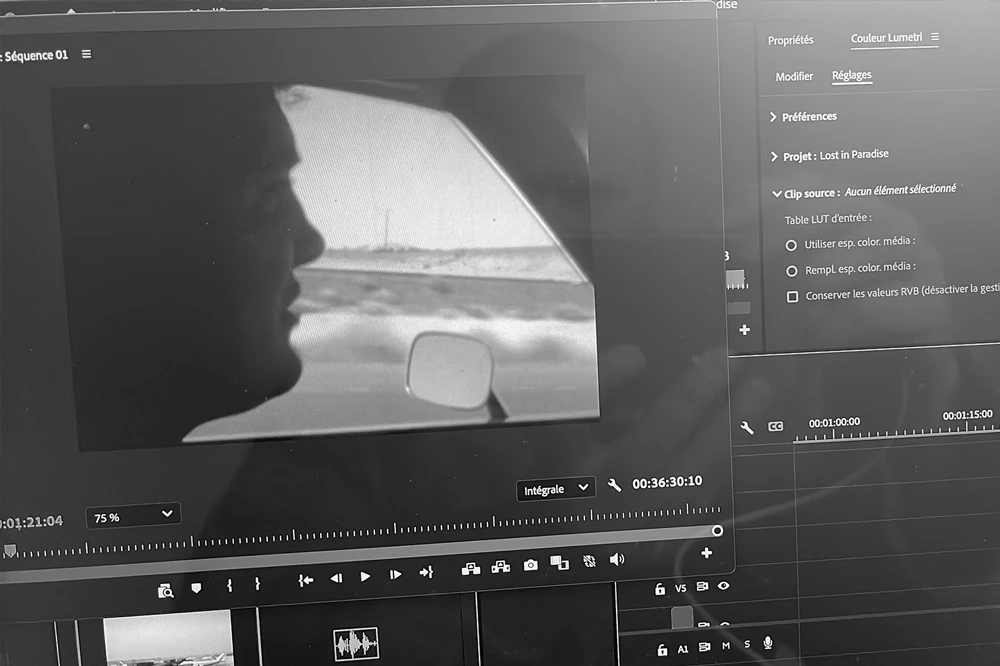Click the video preview of the driver's profile
This screenshot has width=1000, height=666.
pyautogui.click(x=325, y=262)
